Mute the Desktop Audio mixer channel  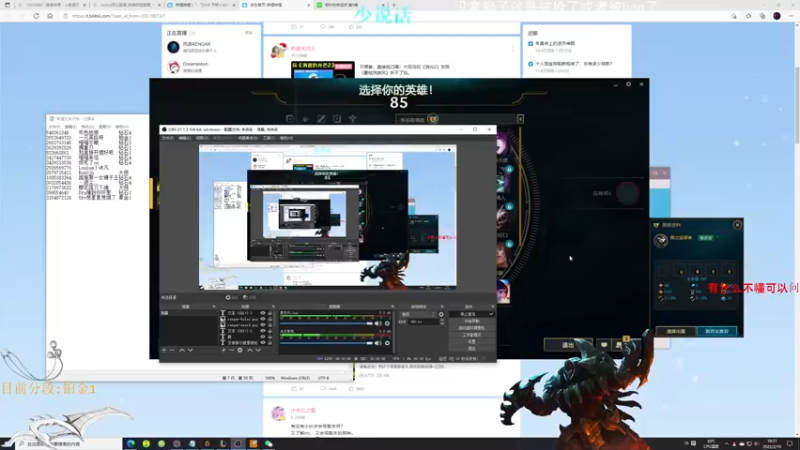pos(378,343)
